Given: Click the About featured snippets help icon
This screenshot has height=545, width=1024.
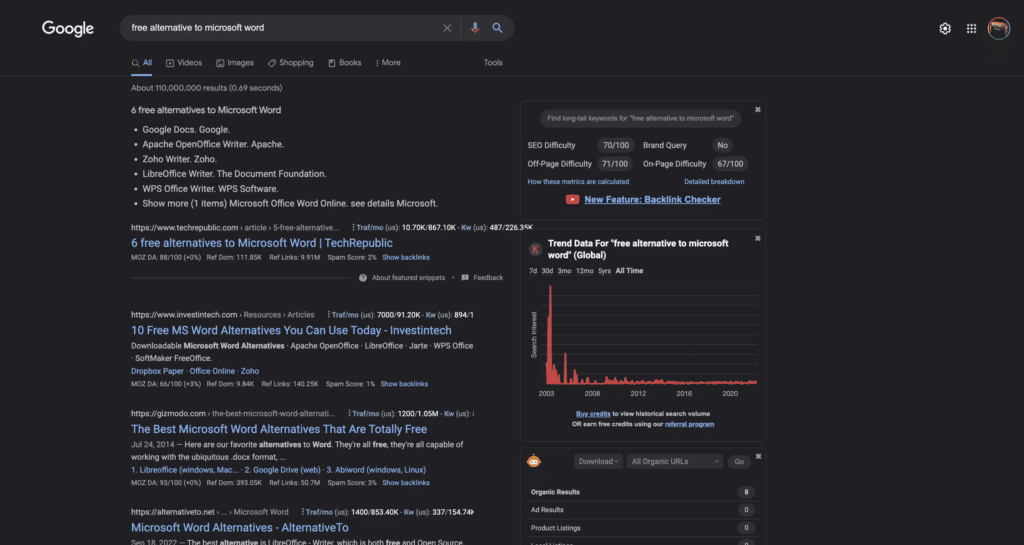Looking at the screenshot, I should coord(362,277).
